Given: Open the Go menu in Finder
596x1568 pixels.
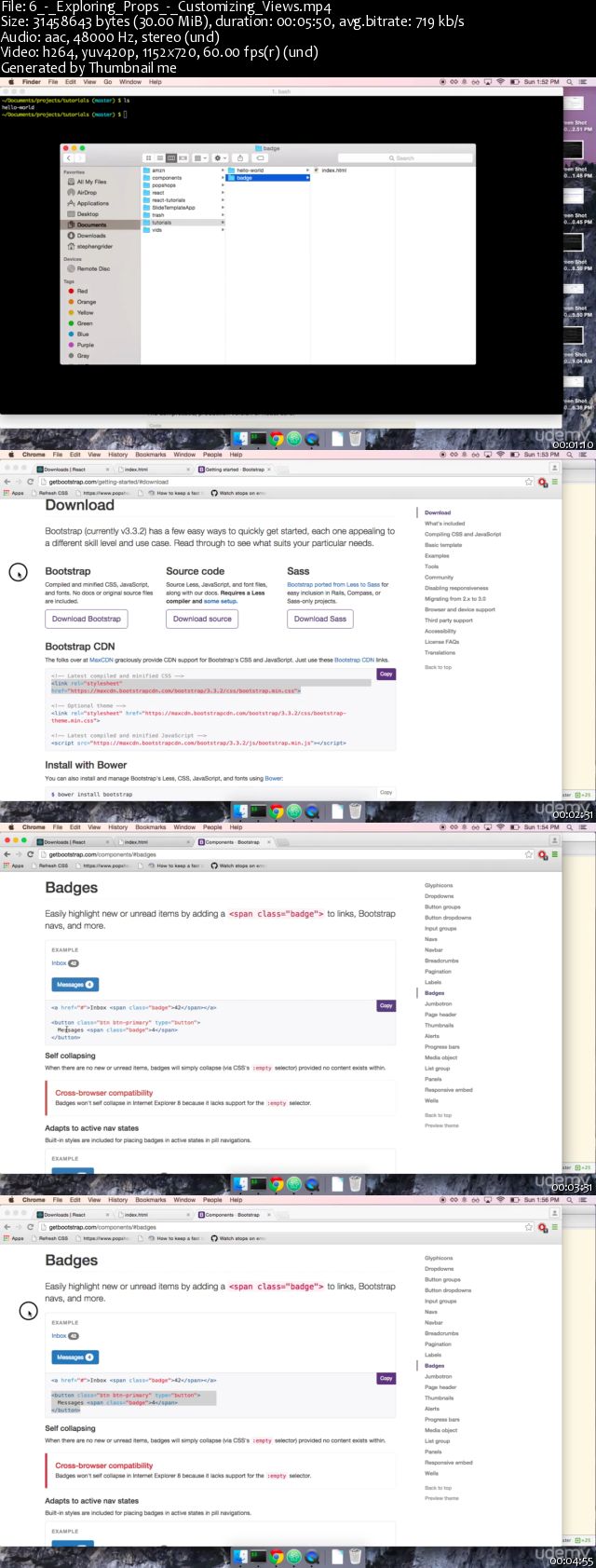Looking at the screenshot, I should click(107, 82).
